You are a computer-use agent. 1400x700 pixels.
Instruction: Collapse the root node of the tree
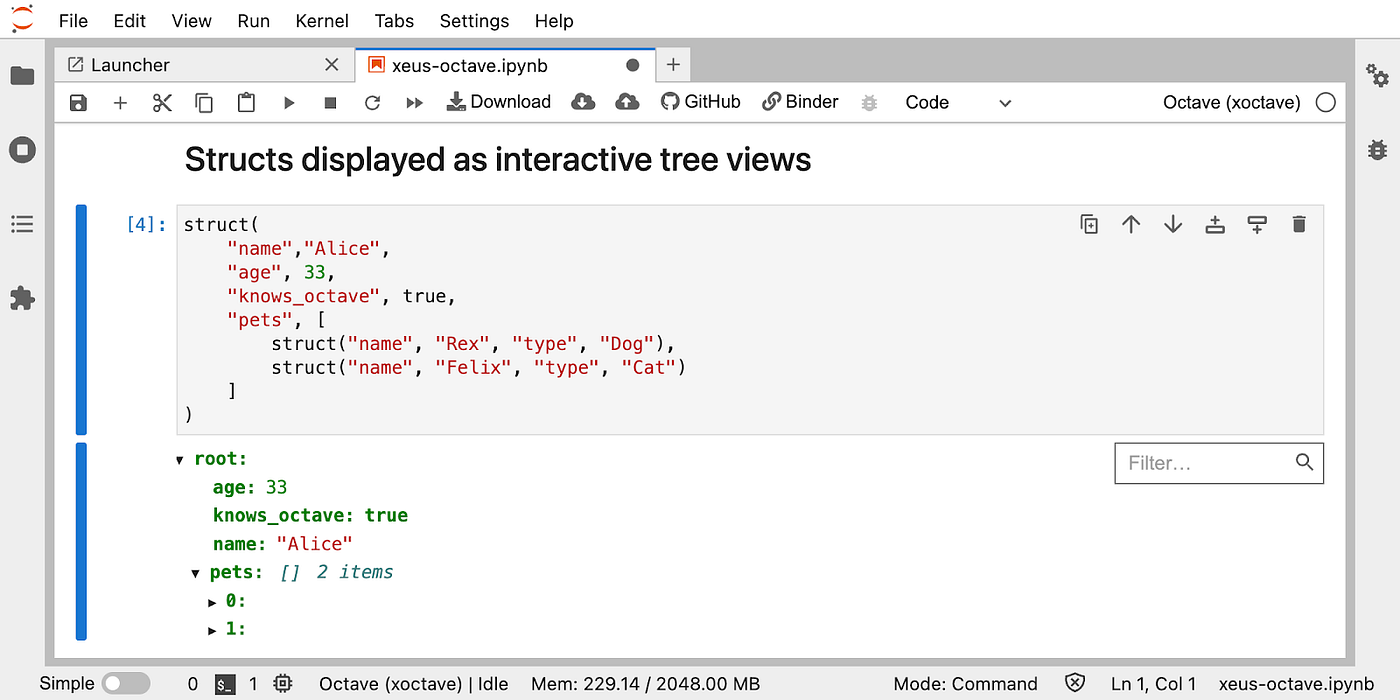pyautogui.click(x=179, y=460)
